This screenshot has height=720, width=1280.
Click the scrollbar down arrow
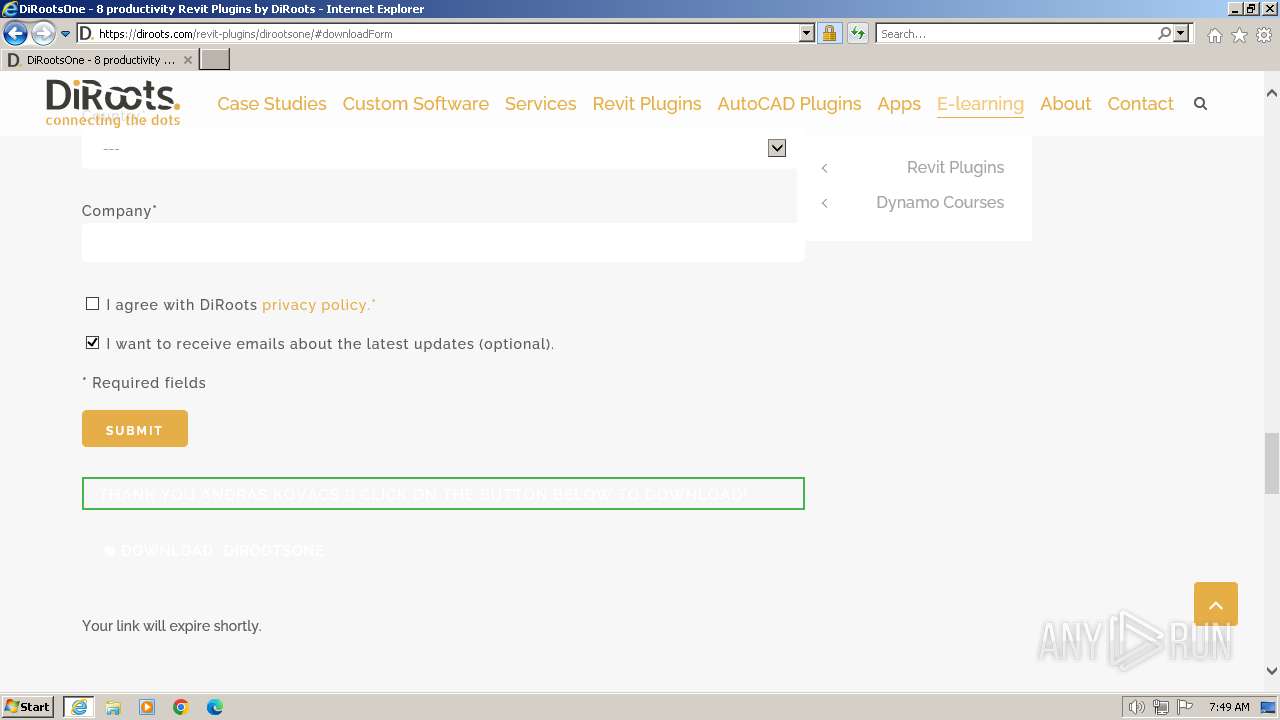point(1272,671)
